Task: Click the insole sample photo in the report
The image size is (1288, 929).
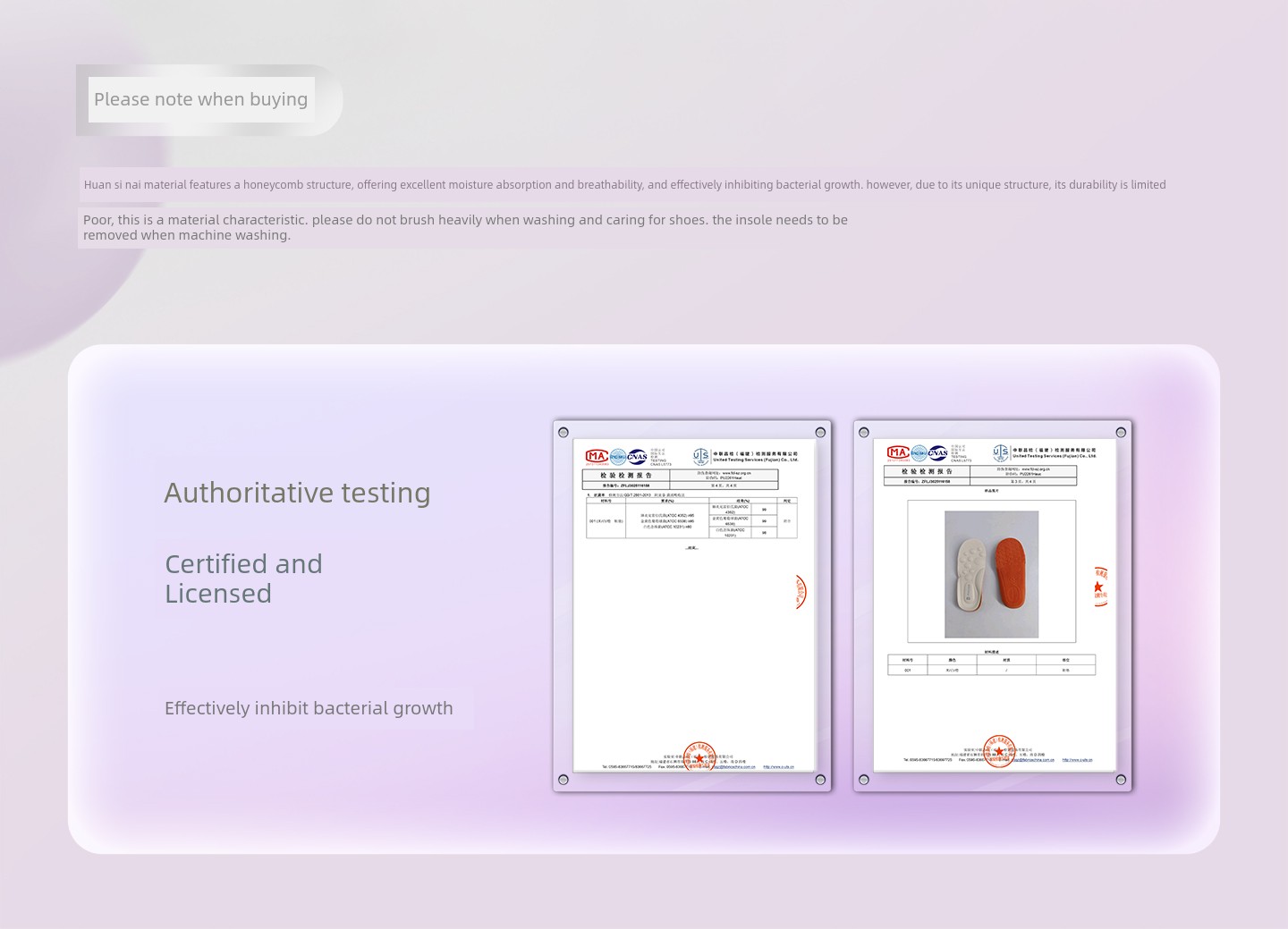Action: pos(991,574)
